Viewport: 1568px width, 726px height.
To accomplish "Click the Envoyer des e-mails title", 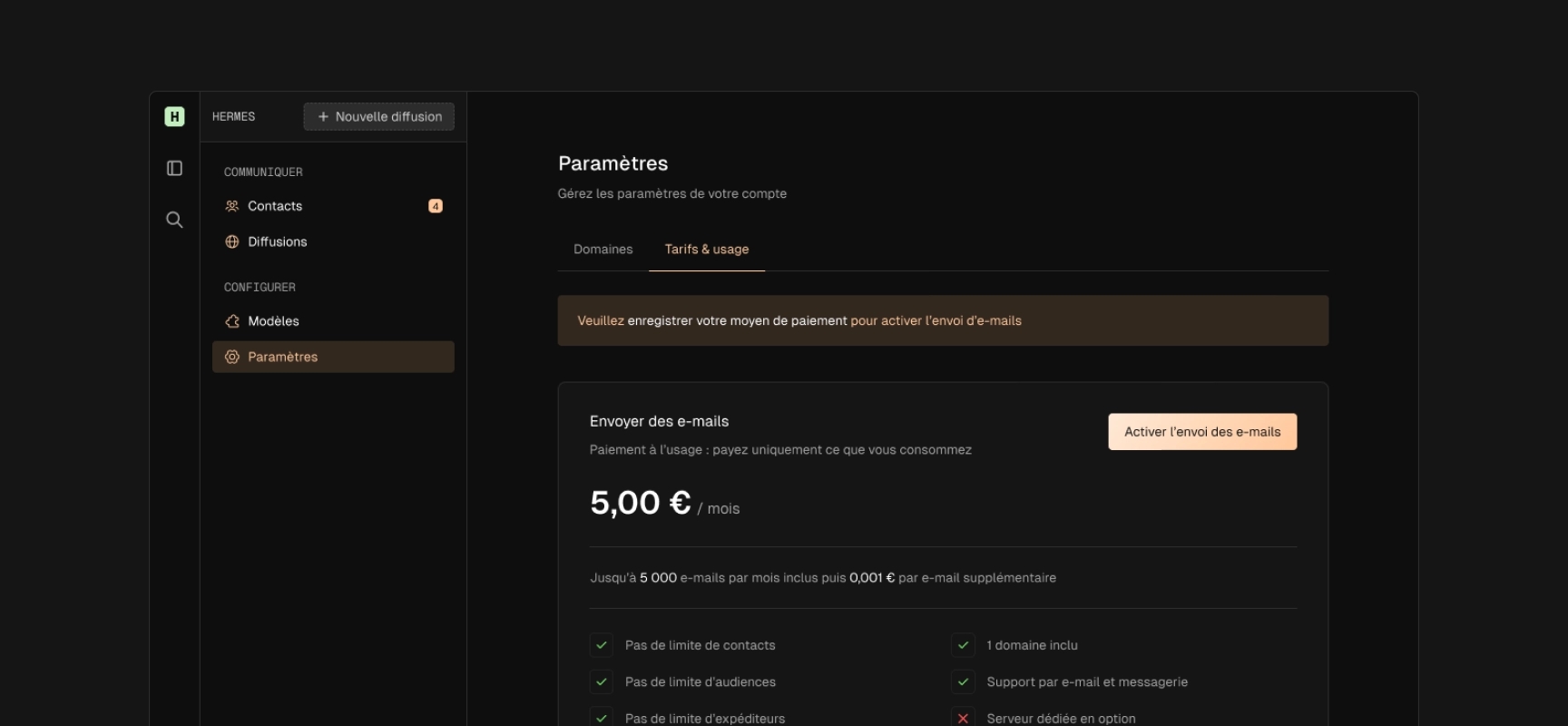I will (x=660, y=421).
